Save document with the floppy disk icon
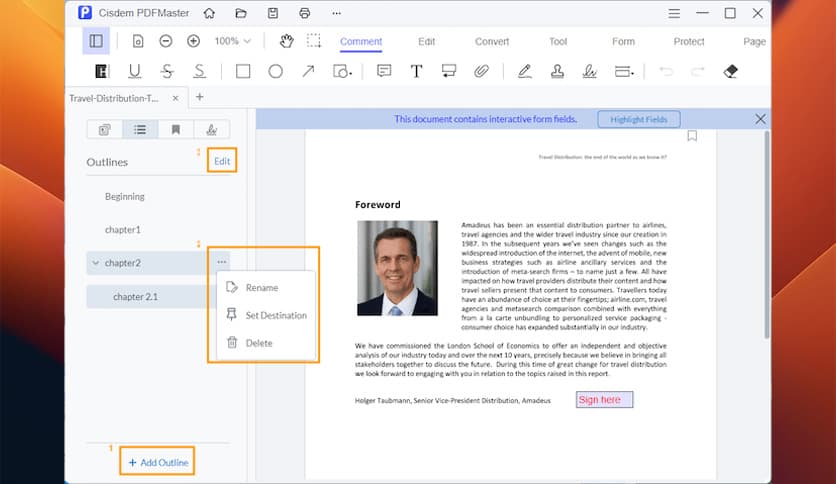Screen dimensions: 836x484 click(273, 13)
